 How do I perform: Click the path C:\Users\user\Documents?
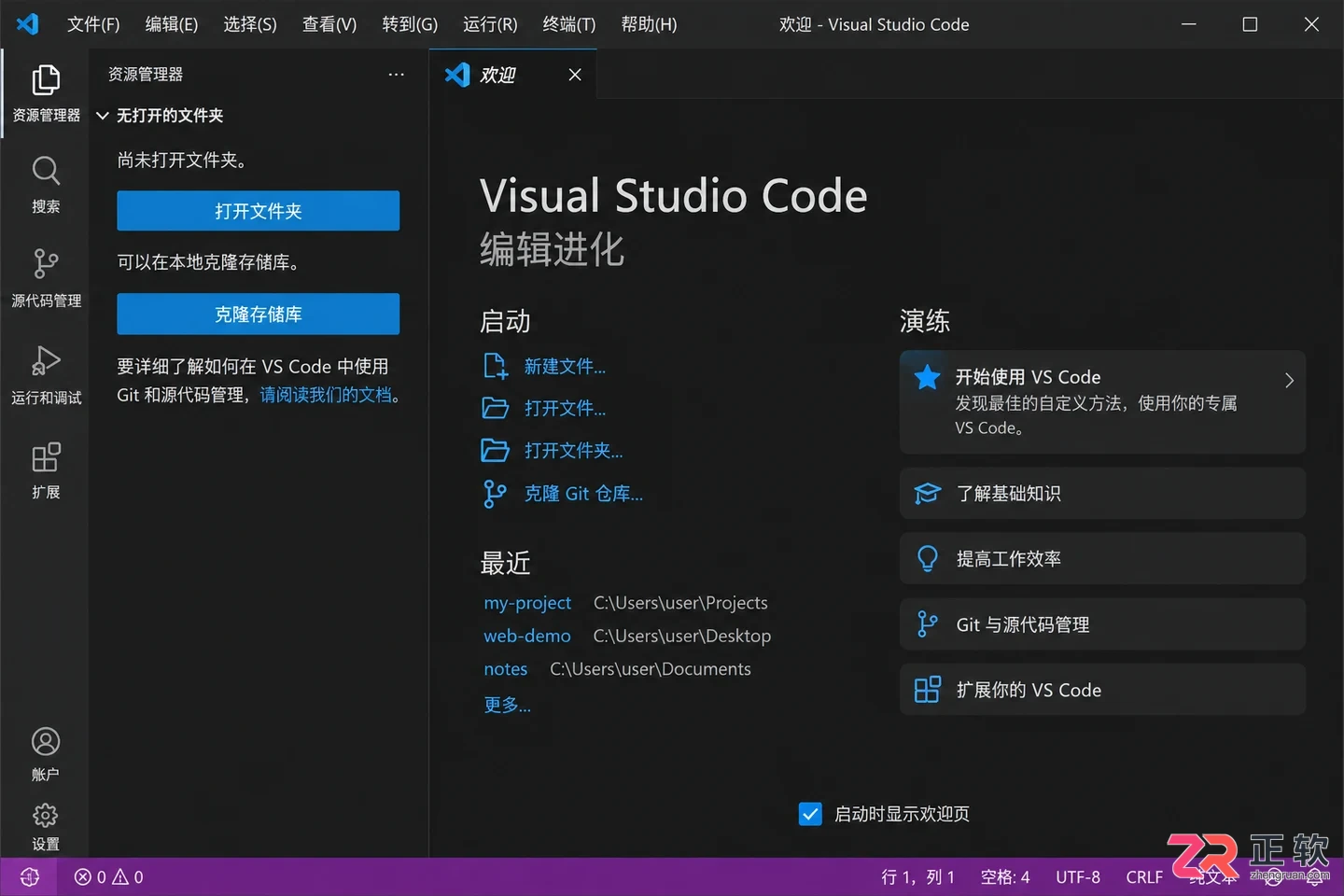pos(651,669)
